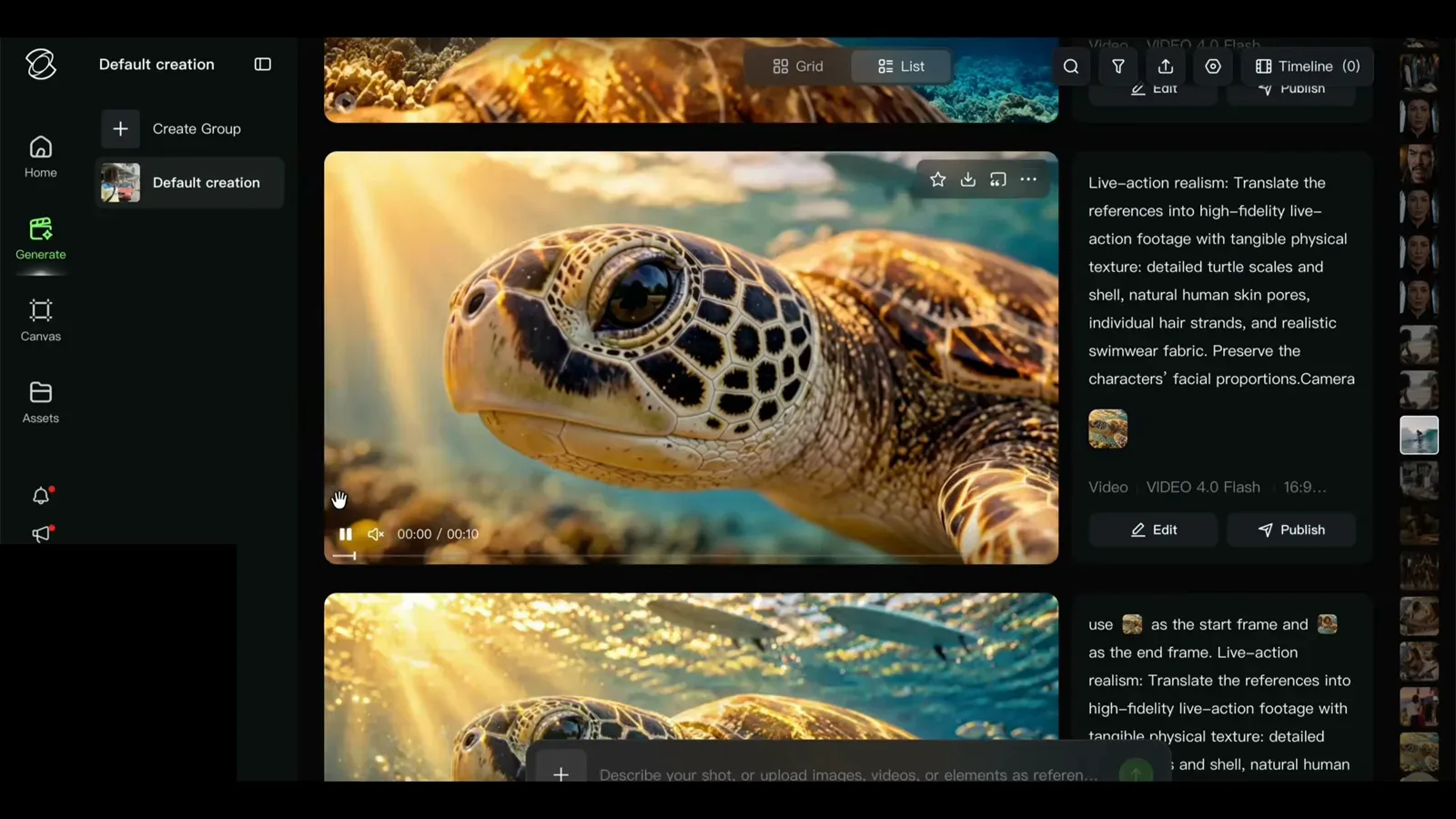Click the Create Group plus button
Image resolution: width=1456 pixels, height=819 pixels.
pyautogui.click(x=120, y=129)
